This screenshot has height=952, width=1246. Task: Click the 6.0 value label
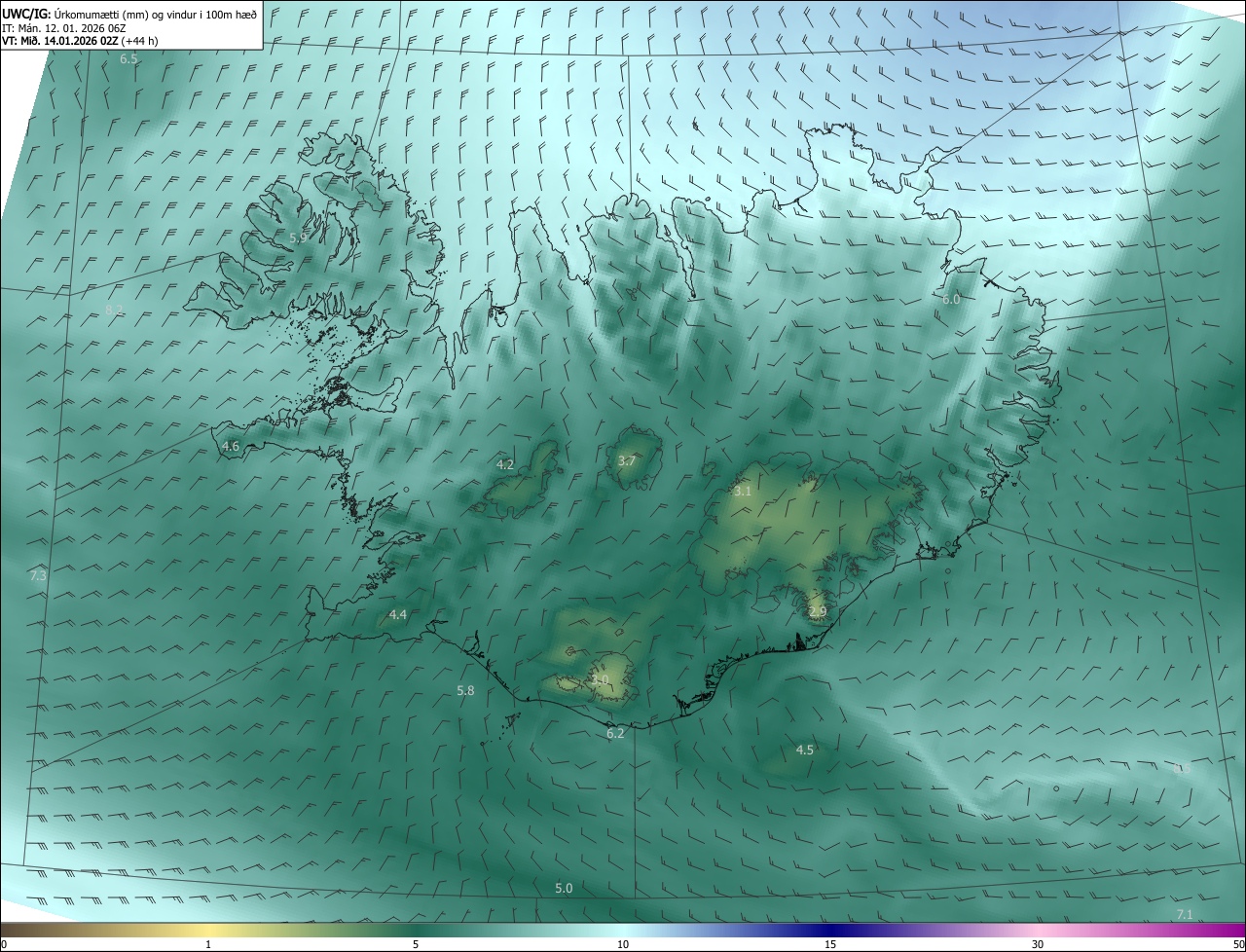coord(951,300)
